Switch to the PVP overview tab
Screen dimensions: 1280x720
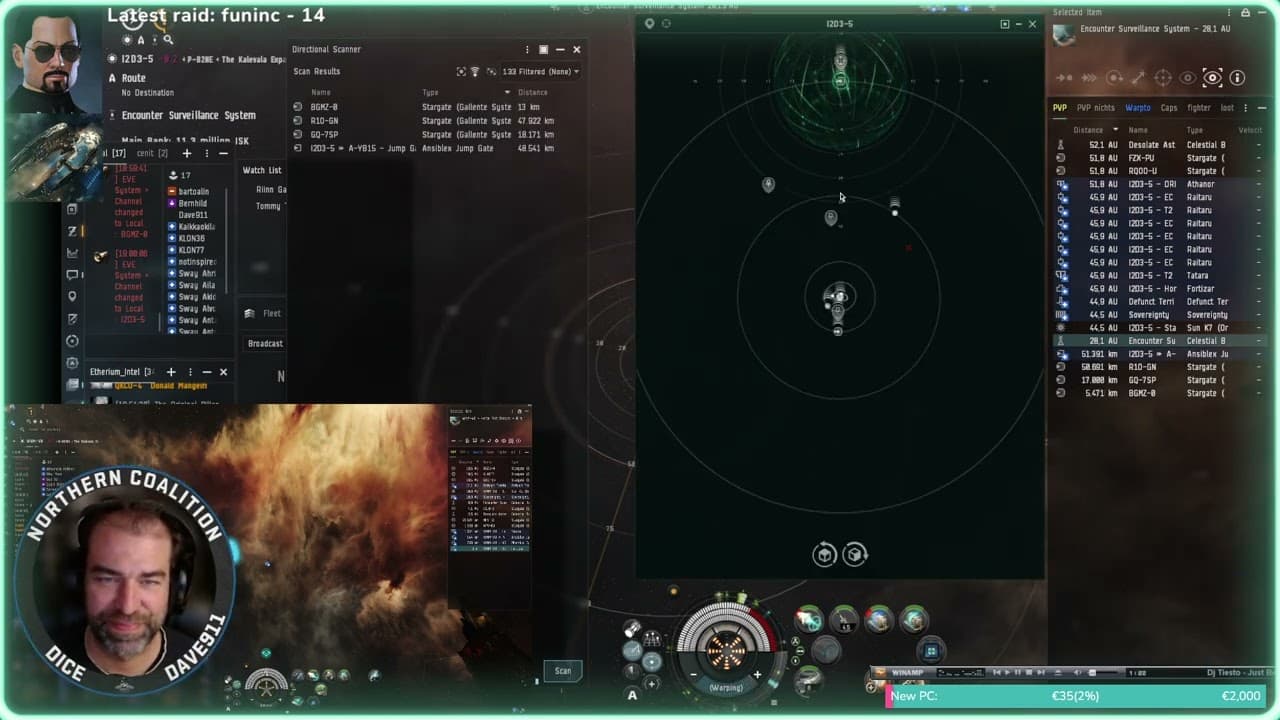[x=1059, y=108]
